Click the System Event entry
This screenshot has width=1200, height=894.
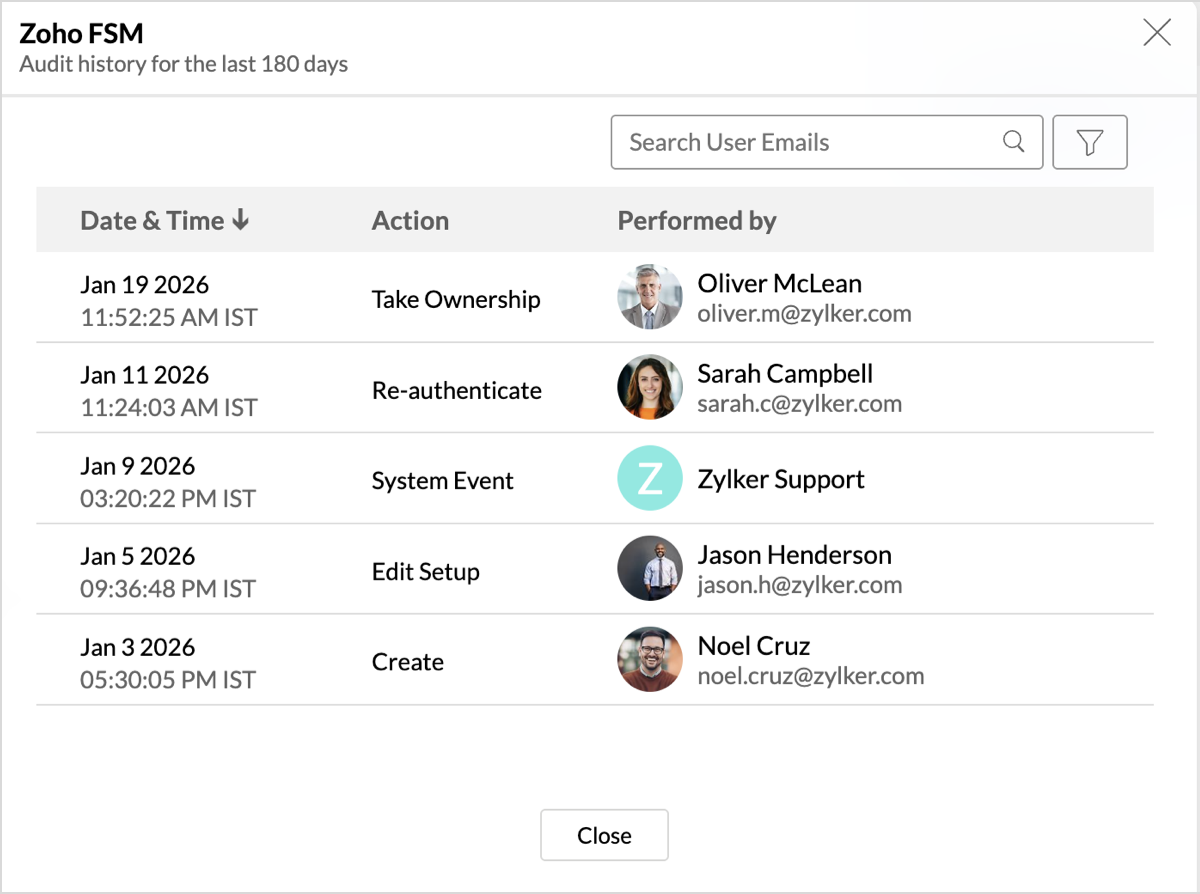tap(442, 481)
